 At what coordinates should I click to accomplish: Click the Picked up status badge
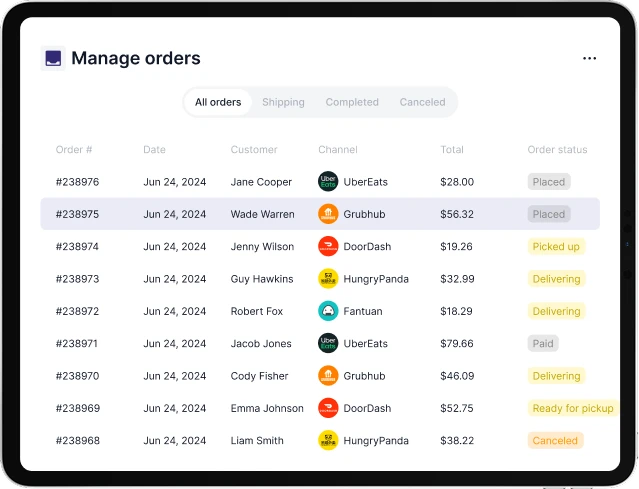pyautogui.click(x=555, y=247)
